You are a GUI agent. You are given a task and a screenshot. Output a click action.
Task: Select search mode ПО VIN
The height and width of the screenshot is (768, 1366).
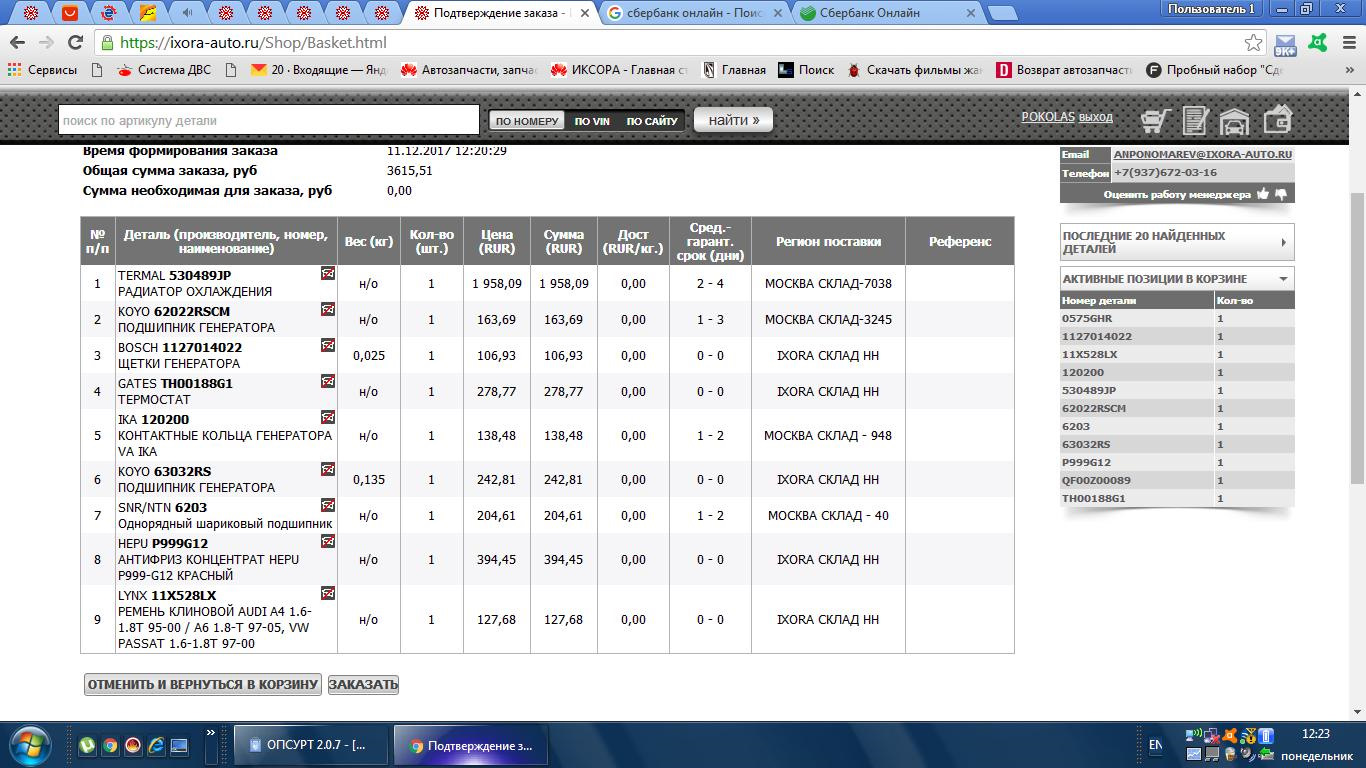(x=592, y=121)
